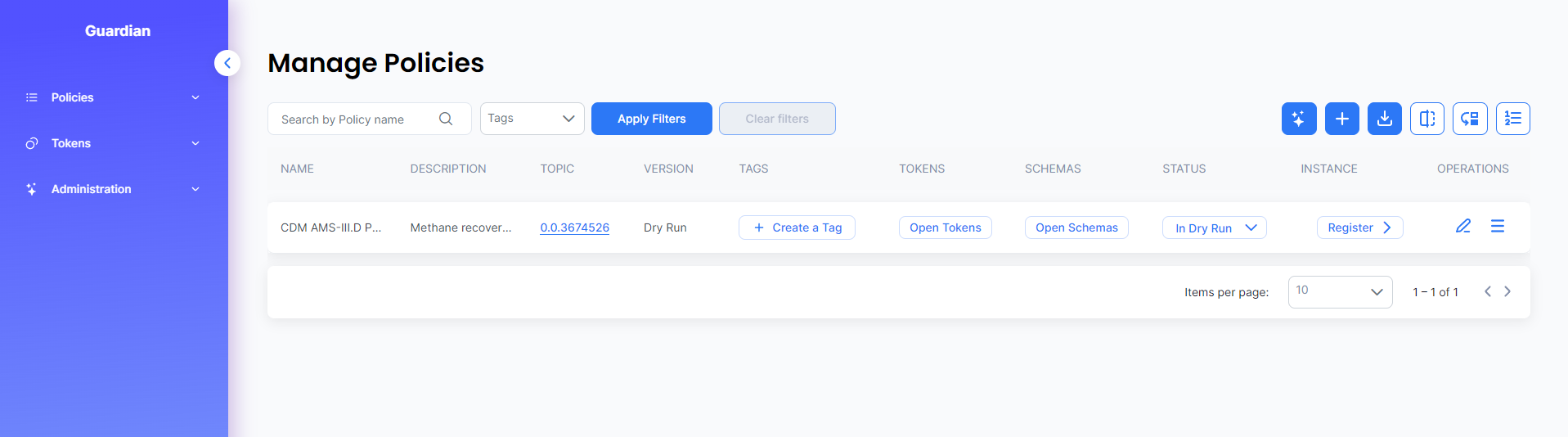Expand the Policies sidebar menu
The width and height of the screenshot is (1568, 437).
pyautogui.click(x=114, y=97)
